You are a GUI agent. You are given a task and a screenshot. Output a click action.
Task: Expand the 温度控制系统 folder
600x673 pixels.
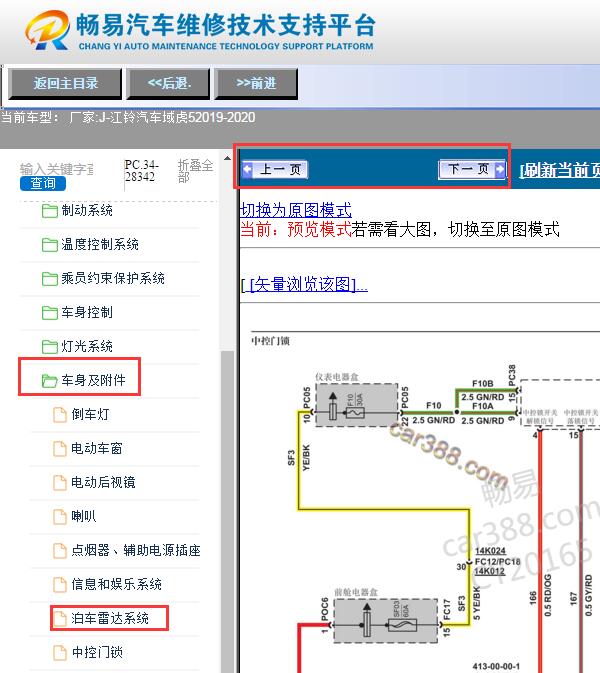coord(100,244)
